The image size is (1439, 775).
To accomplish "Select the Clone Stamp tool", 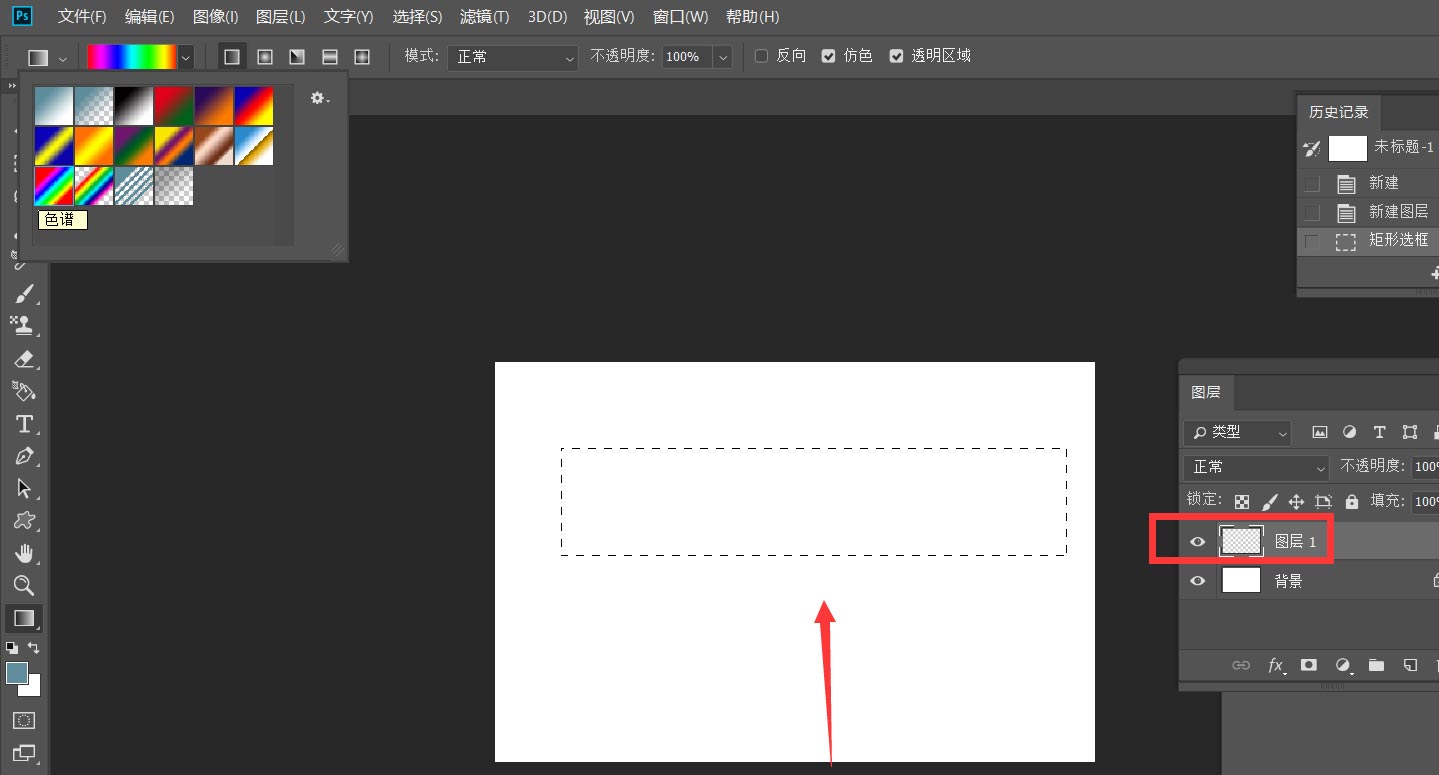I will 23,325.
